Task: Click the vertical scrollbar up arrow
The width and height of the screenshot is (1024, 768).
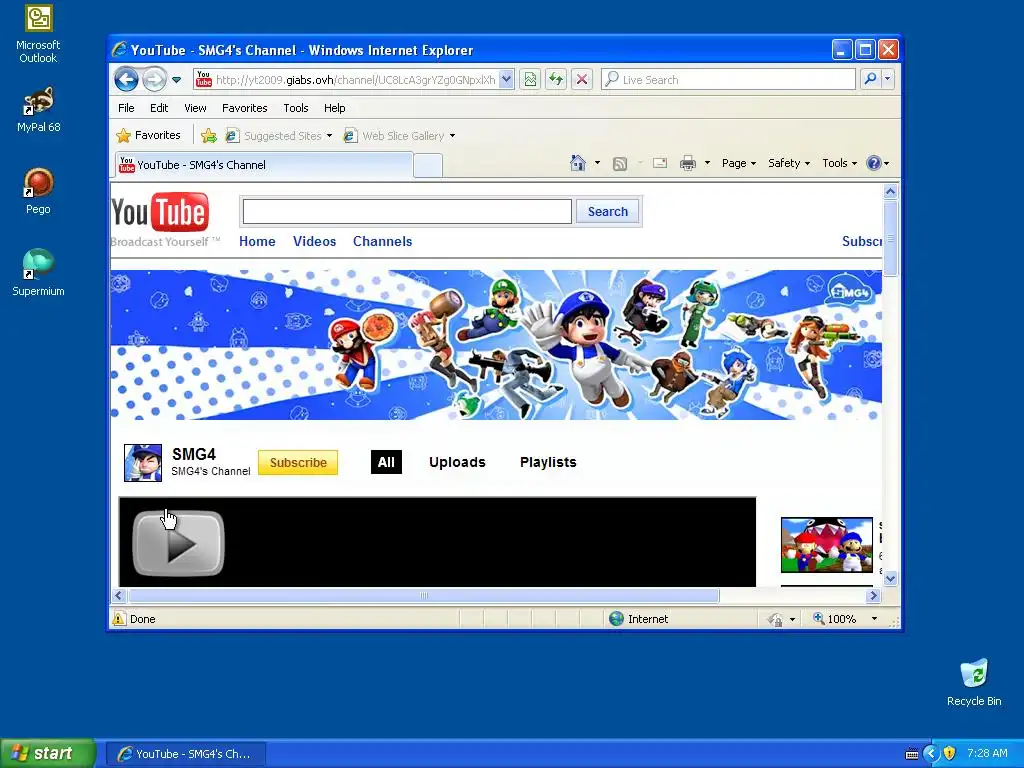Action: click(x=890, y=191)
